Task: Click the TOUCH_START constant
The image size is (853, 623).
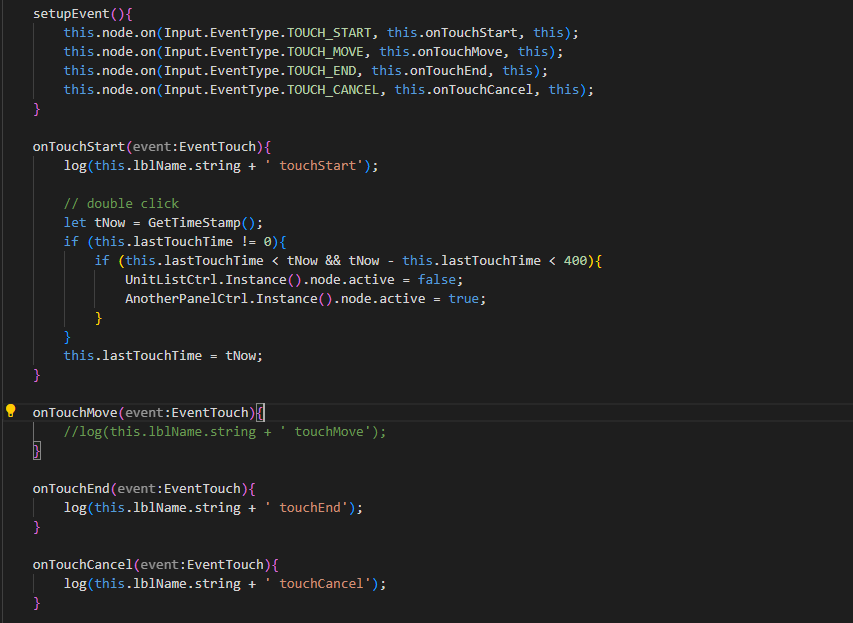Action: pyautogui.click(x=329, y=33)
